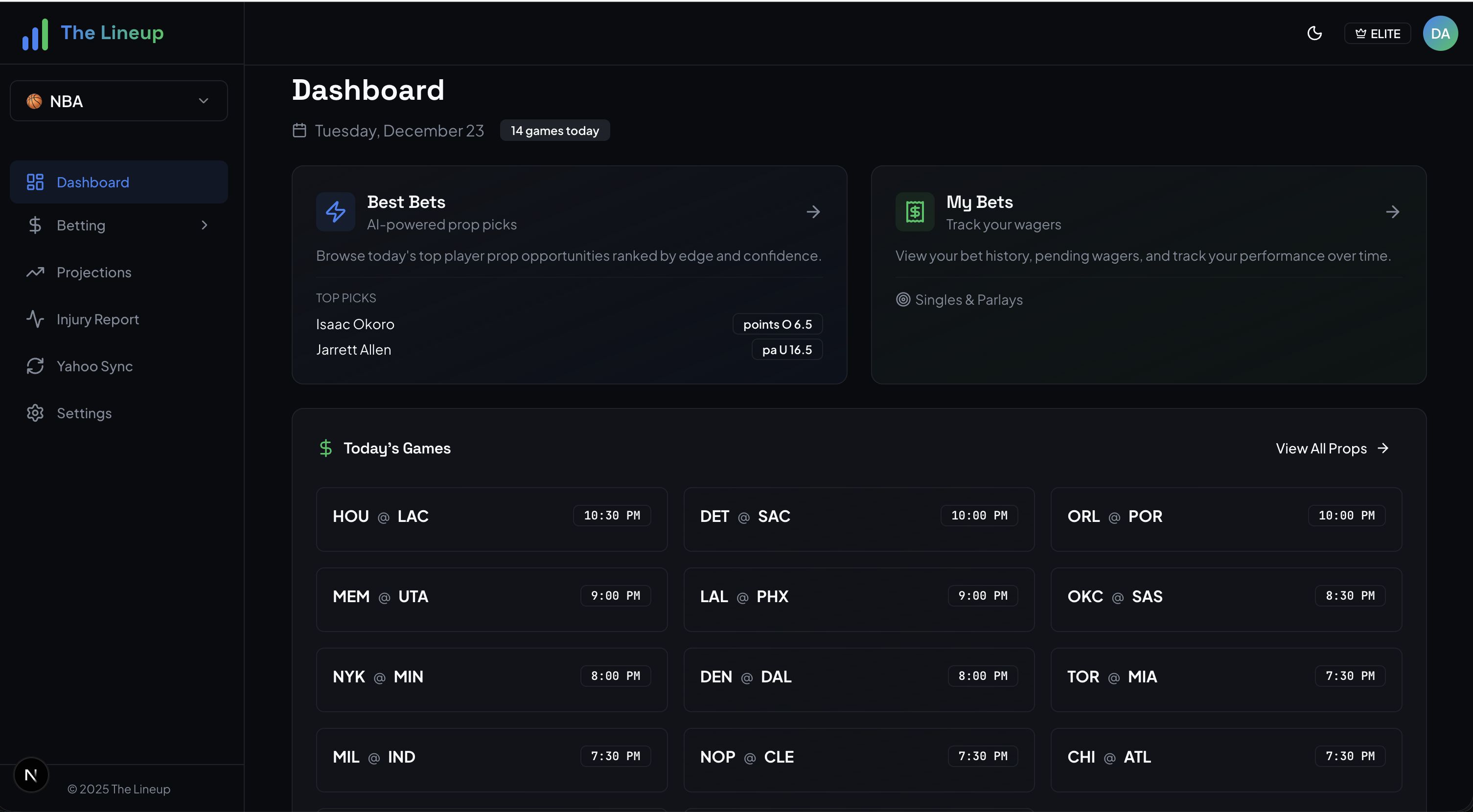Click the Best Bets lightning bolt icon
Screen dimensions: 1473x812
[x=336, y=211]
